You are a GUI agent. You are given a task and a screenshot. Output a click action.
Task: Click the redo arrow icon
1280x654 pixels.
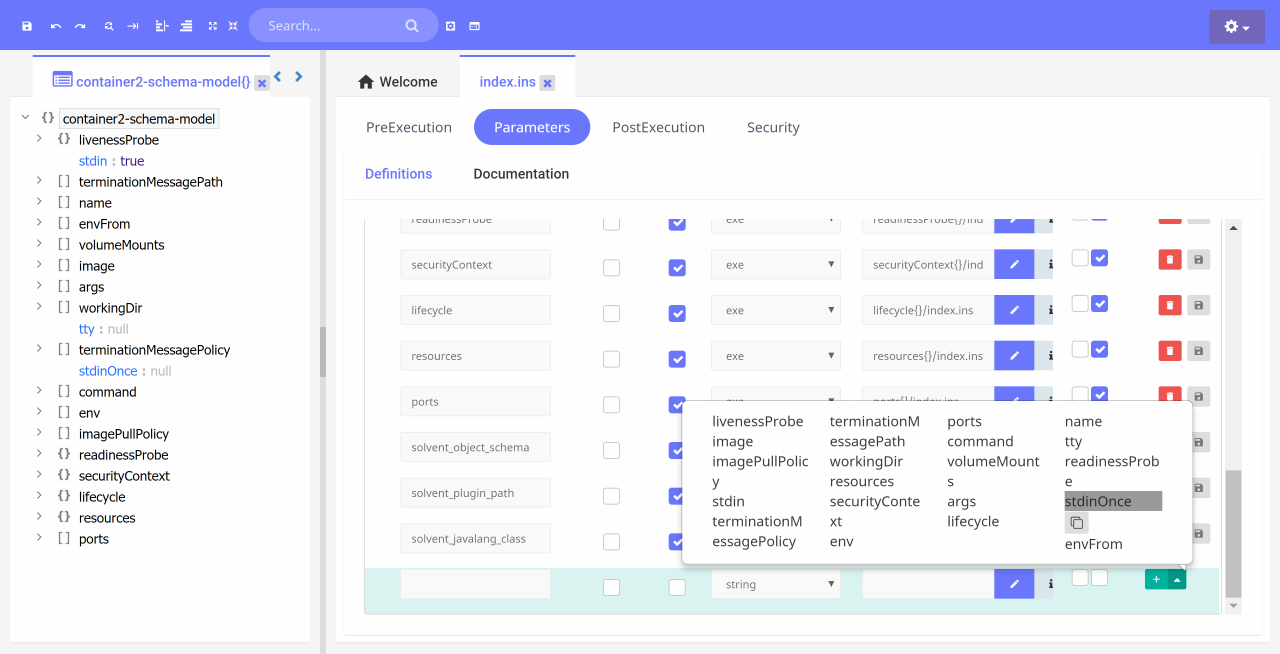pyautogui.click(x=80, y=26)
